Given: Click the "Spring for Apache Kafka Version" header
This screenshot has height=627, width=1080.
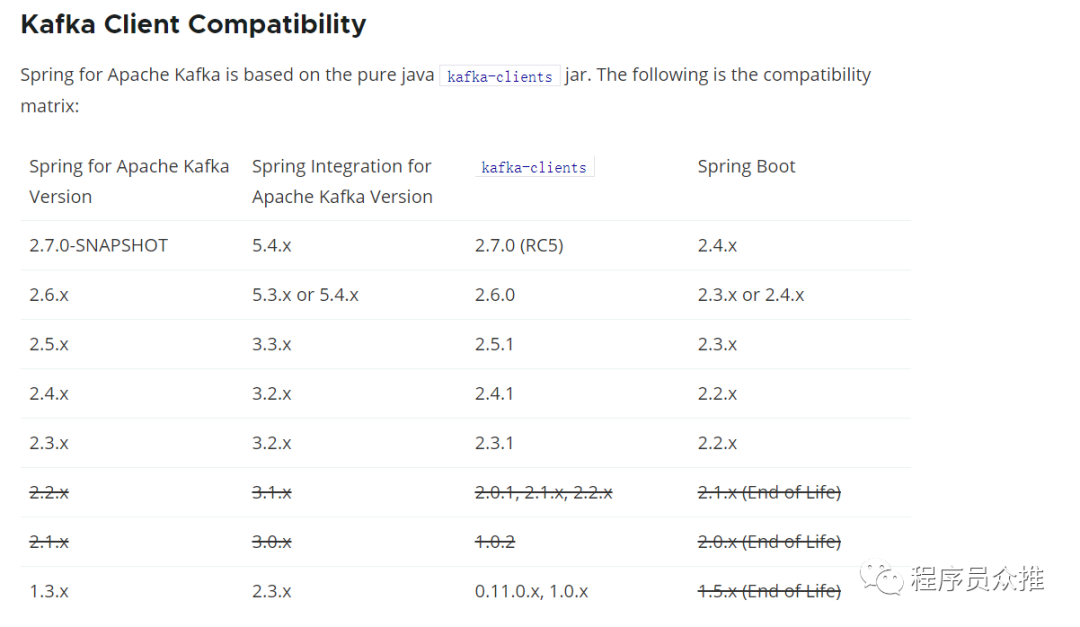Looking at the screenshot, I should coord(129,181).
